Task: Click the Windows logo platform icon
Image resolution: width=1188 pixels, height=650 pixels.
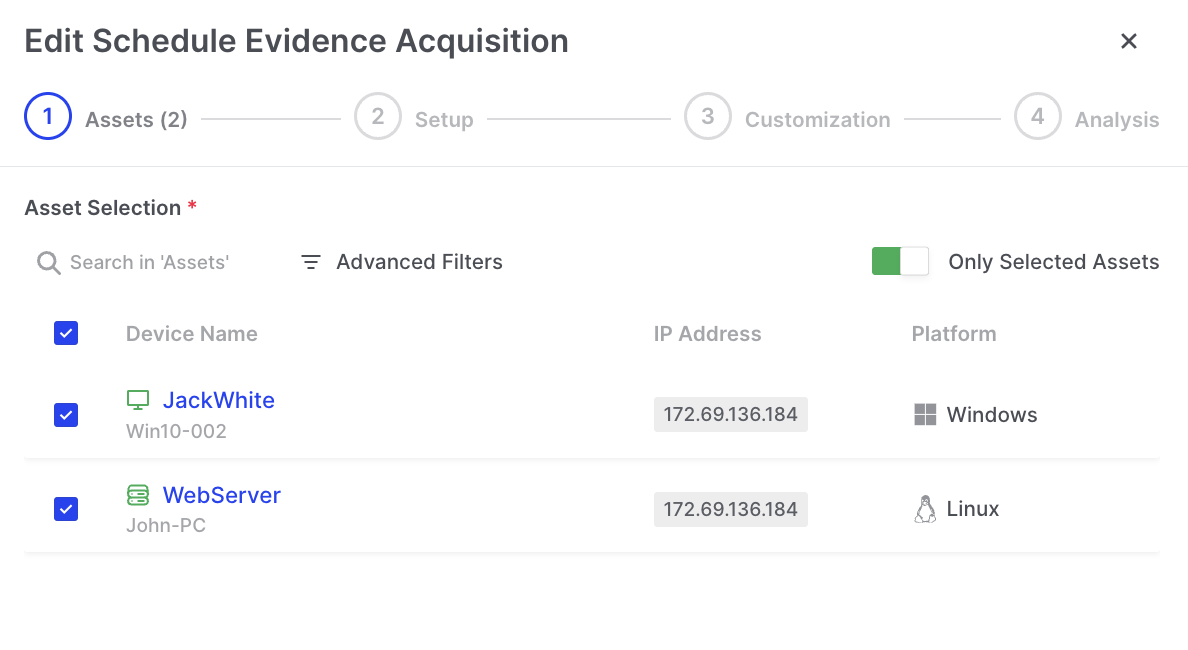Action: click(925, 415)
